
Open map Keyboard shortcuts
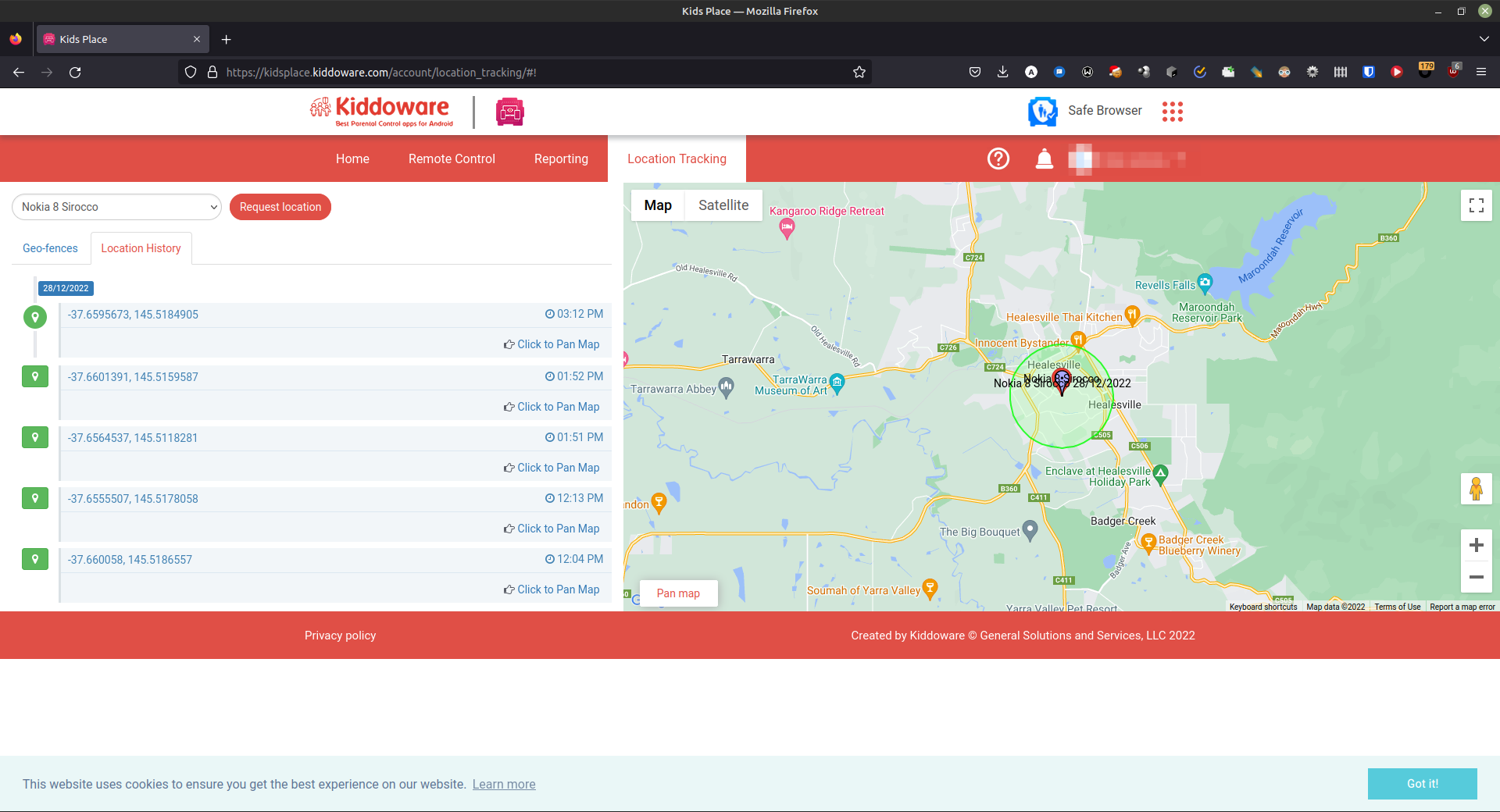[x=1263, y=607]
